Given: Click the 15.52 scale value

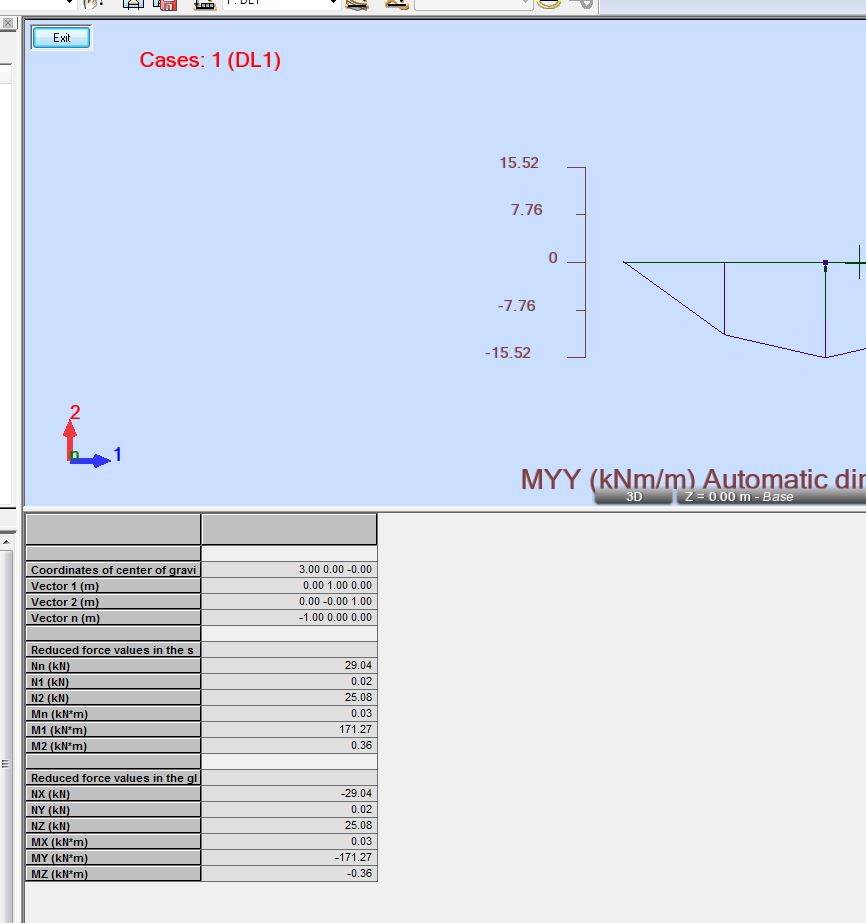Looking at the screenshot, I should [519, 163].
